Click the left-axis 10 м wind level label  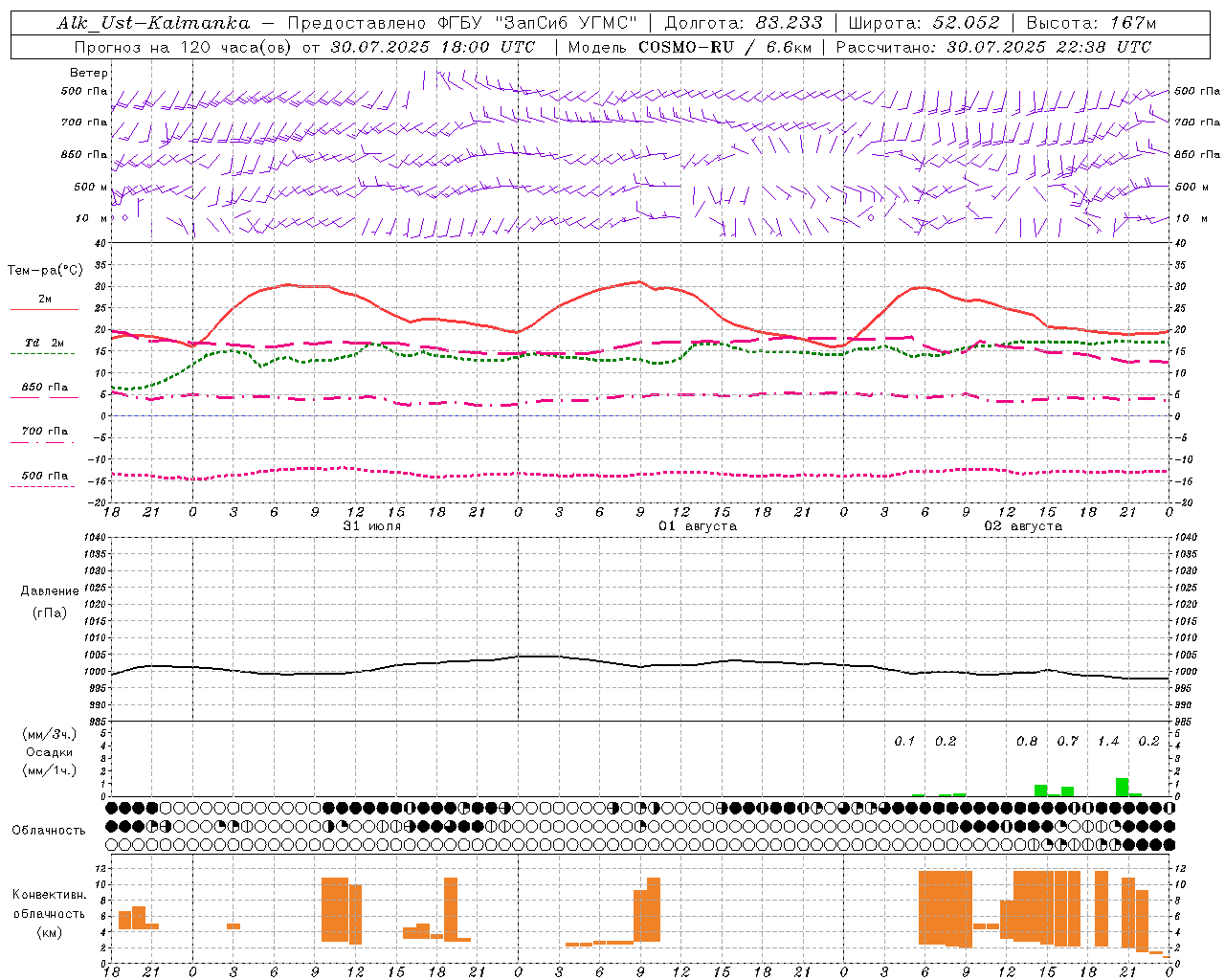92,219
